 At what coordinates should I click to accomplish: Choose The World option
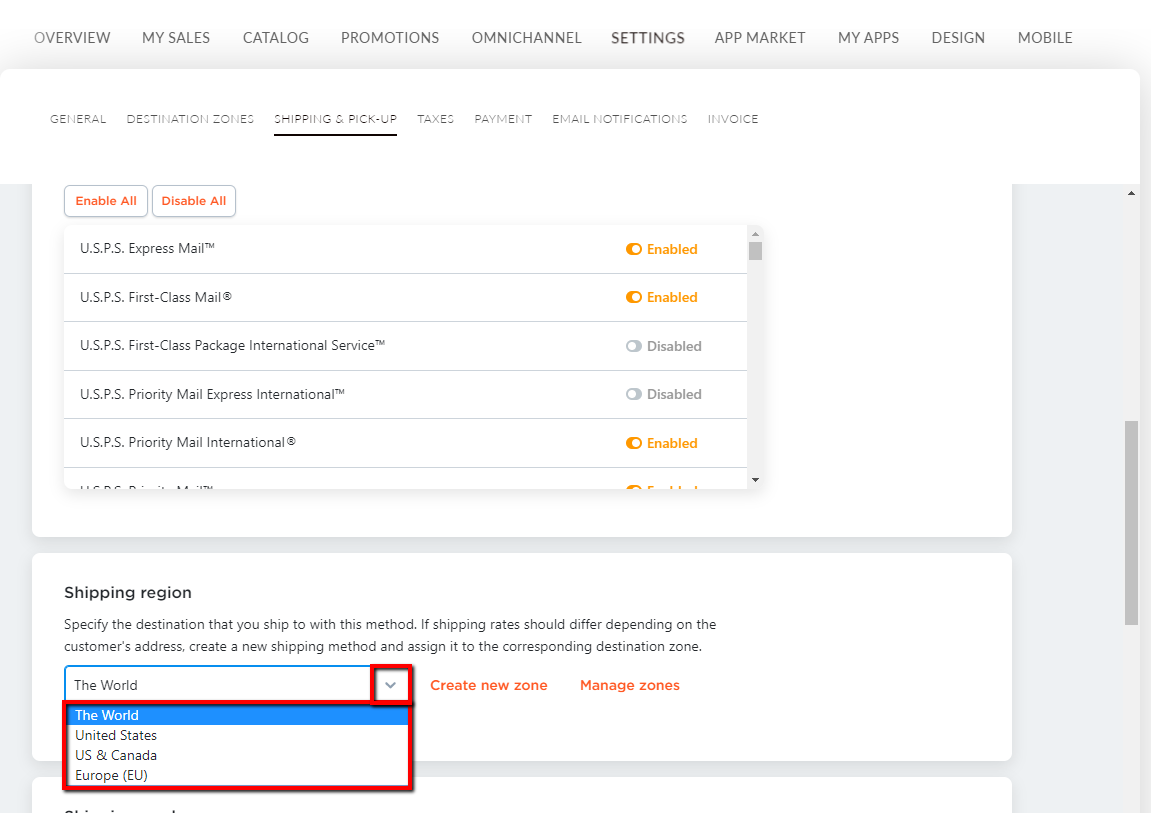(x=237, y=715)
